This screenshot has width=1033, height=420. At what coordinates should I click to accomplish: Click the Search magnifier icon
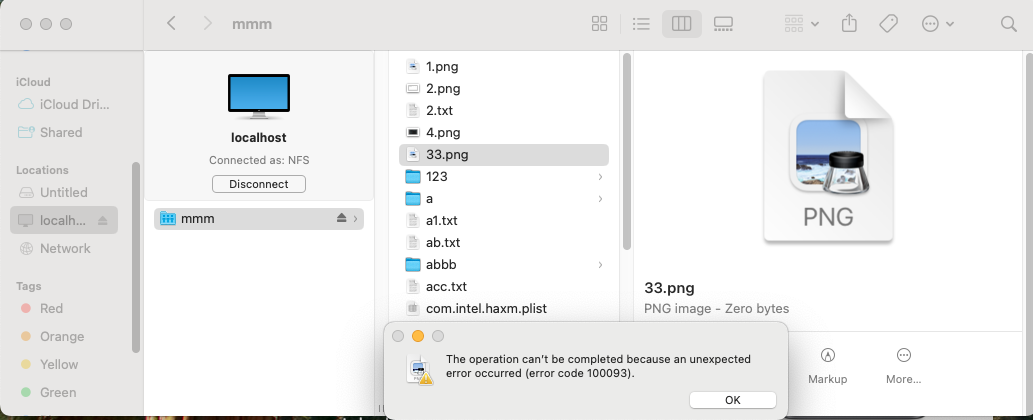(x=1008, y=23)
